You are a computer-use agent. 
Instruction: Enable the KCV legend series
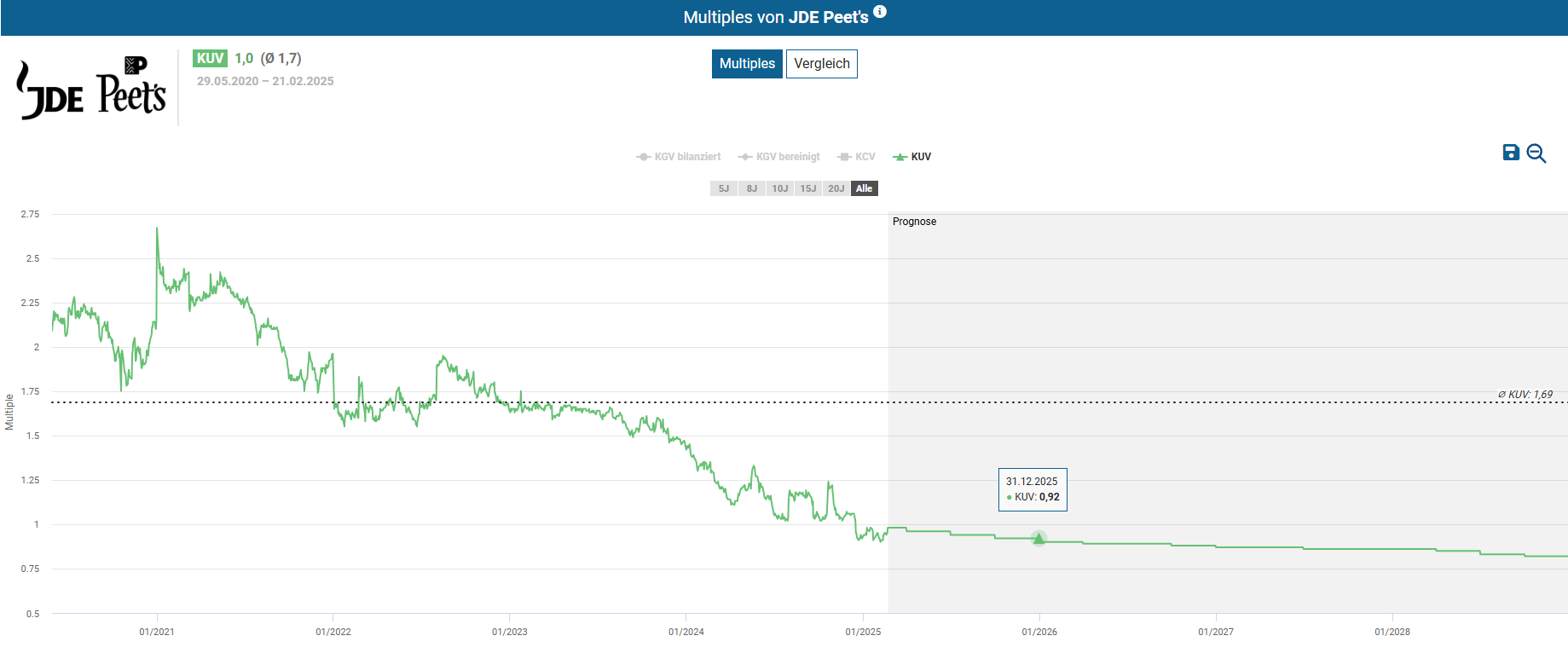857,157
